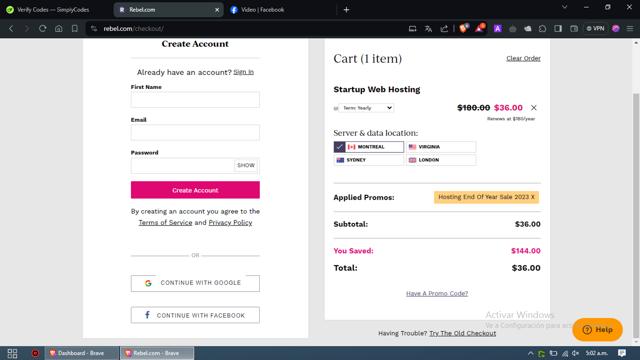Click Try The Old Checkout link

click(x=462, y=333)
